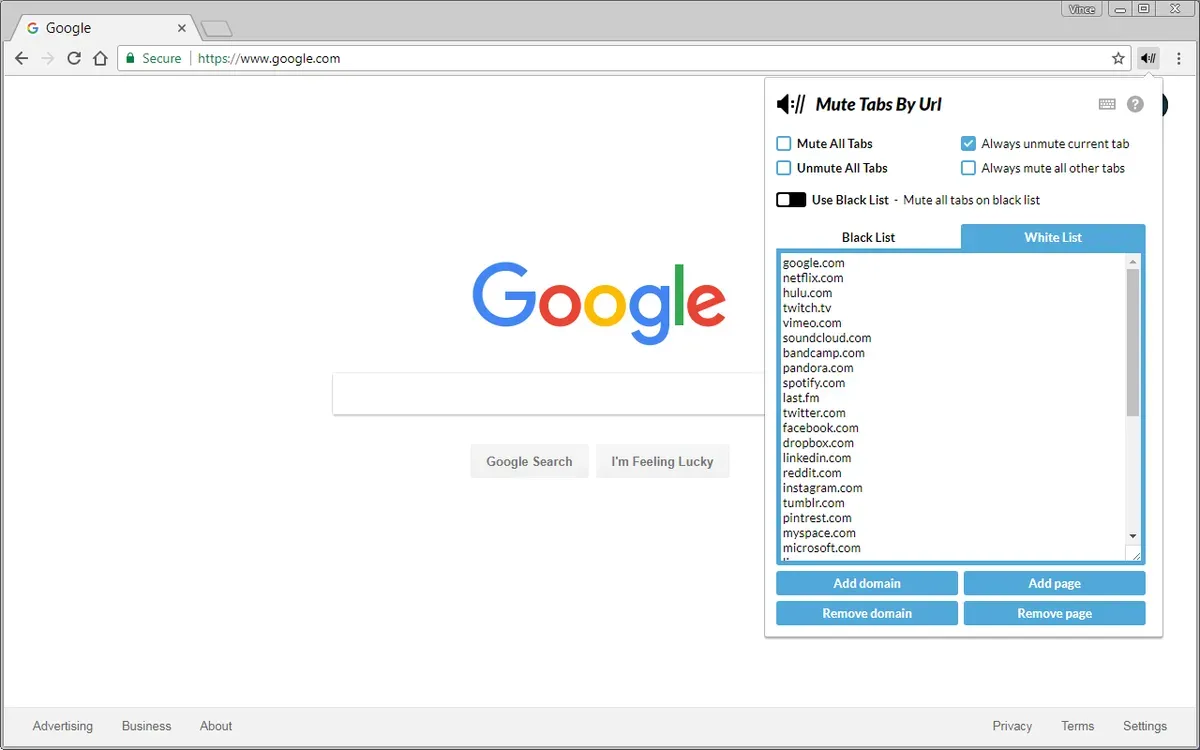Check the Unmute All Tabs box
The width and height of the screenshot is (1200, 750).
784,168
